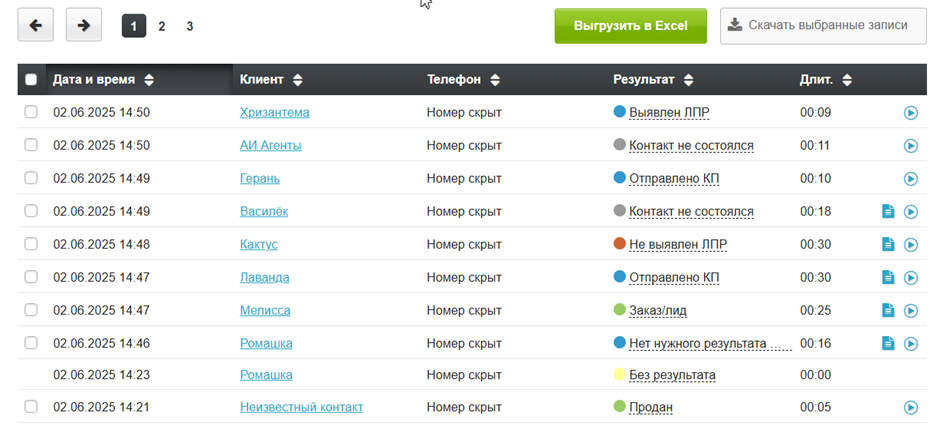The image size is (940, 429).
Task: Open the document icon for Кактус
Action: [x=887, y=245]
